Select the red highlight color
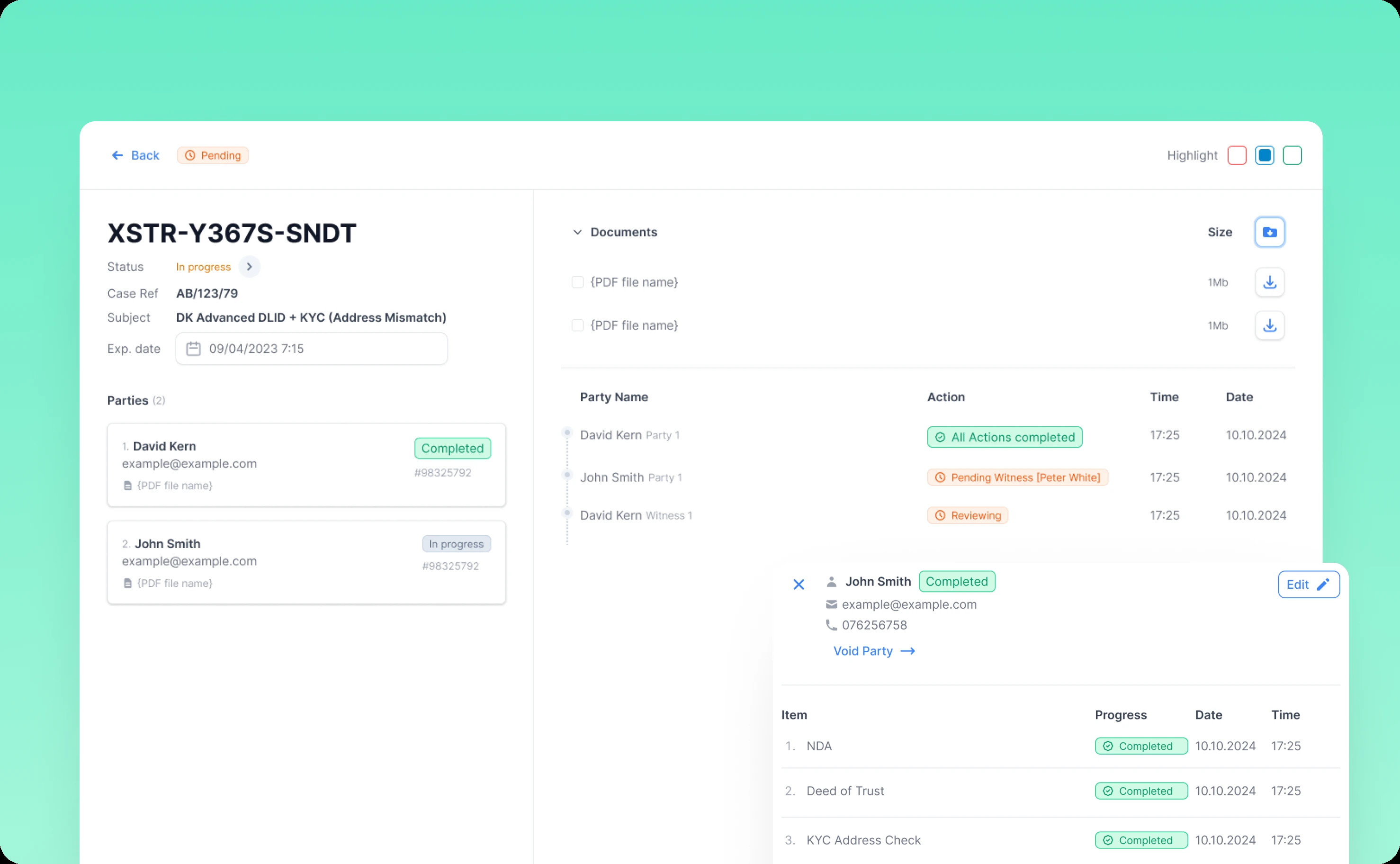The height and width of the screenshot is (864, 1400). [x=1237, y=155]
